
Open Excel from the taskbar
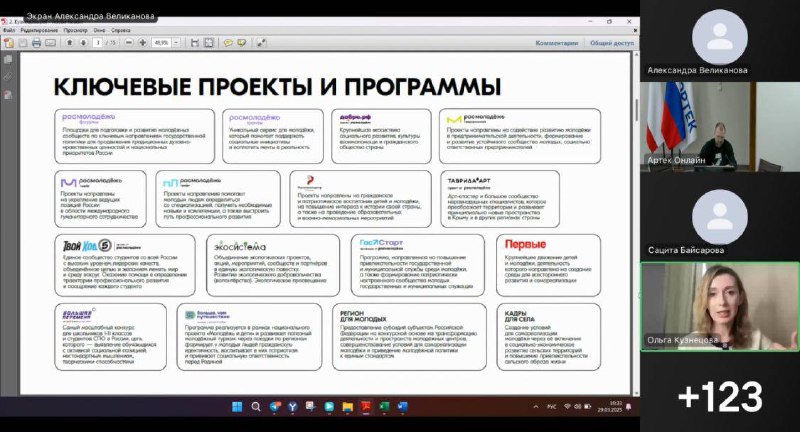point(384,406)
